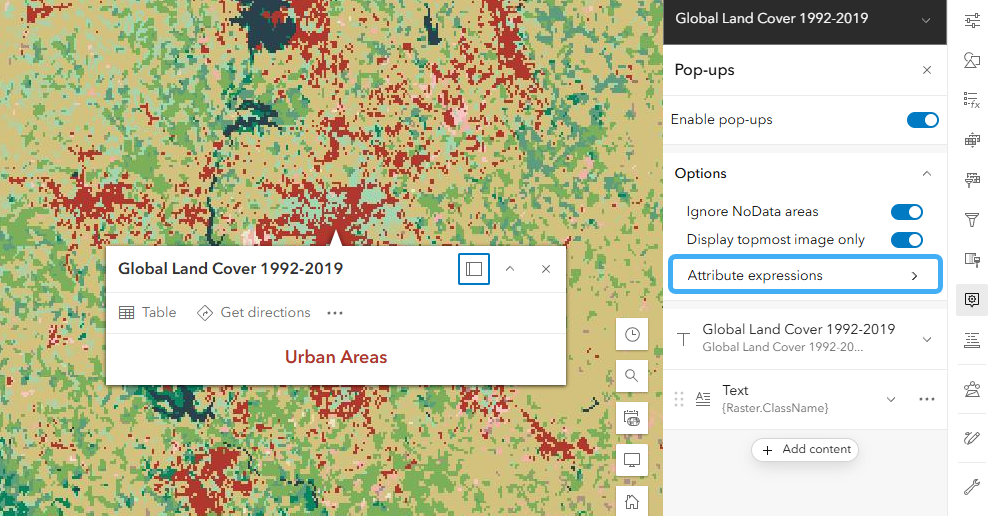Open Text content options ellipsis
The height and width of the screenshot is (516, 993).
[x=927, y=399]
